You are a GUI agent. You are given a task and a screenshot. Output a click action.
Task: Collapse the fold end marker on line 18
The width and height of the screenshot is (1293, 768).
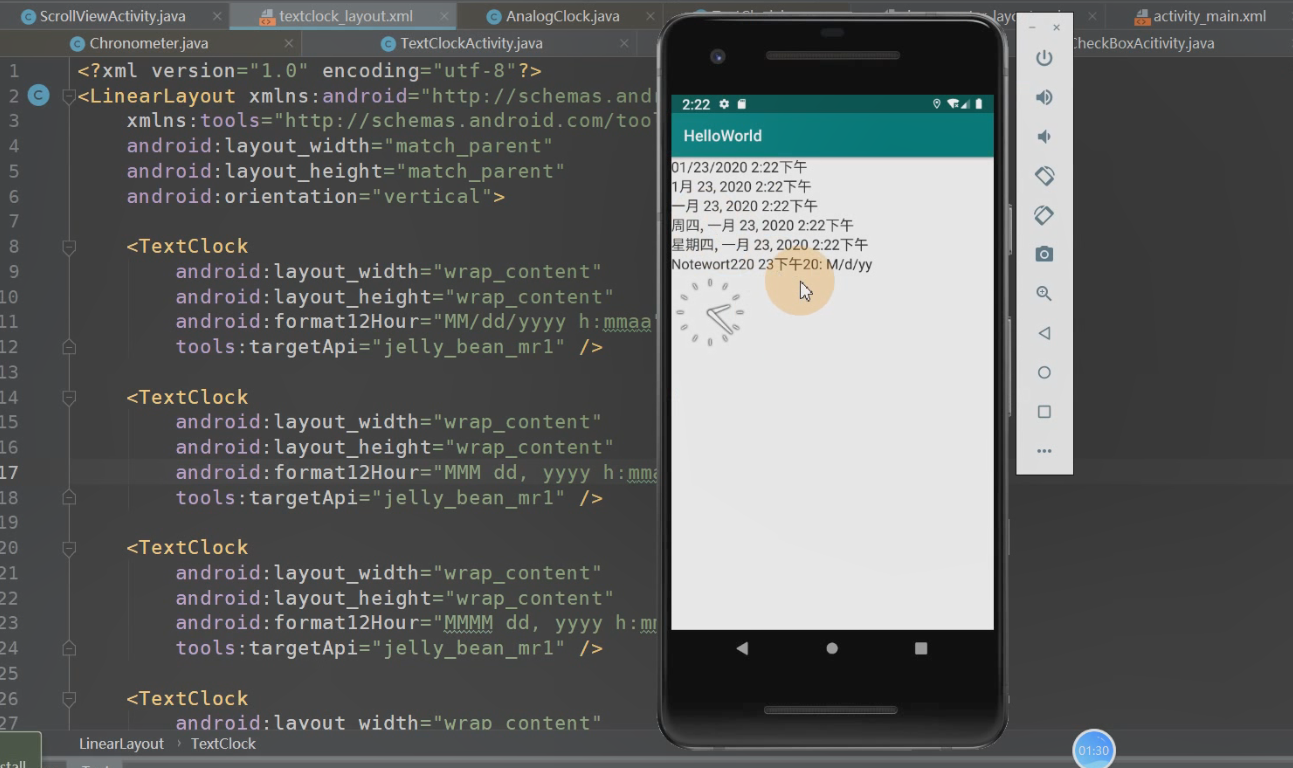pos(68,497)
